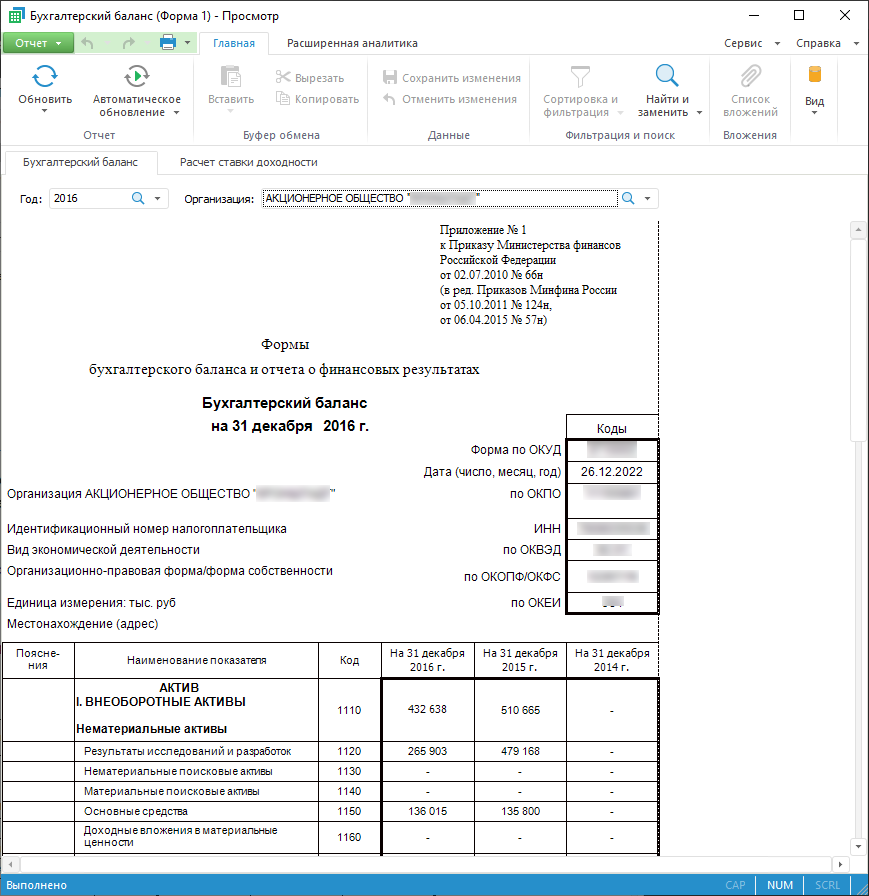Click the horizontal scrollbar right arrow
Image resolution: width=869 pixels, height=896 pixels.
tap(839, 864)
